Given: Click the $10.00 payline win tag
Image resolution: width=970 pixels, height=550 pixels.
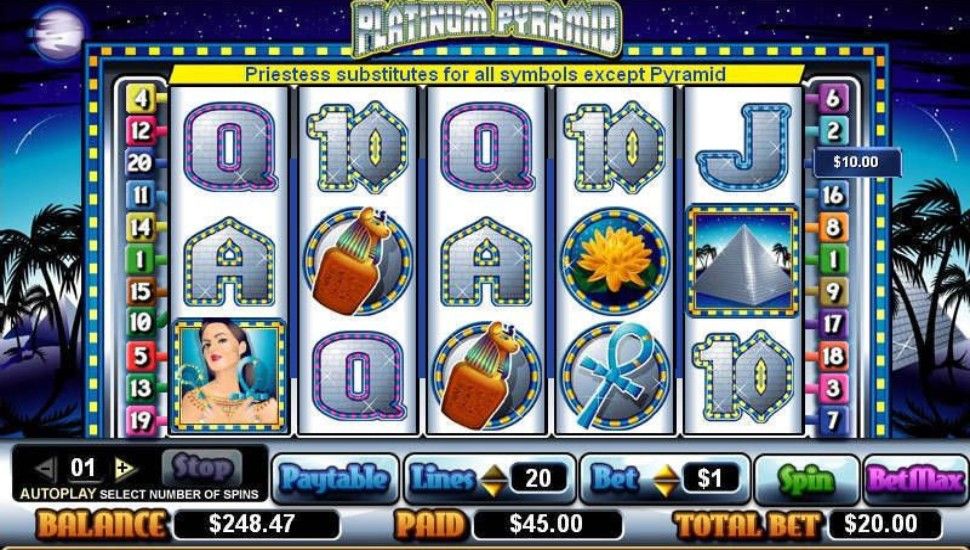Looking at the screenshot, I should coord(856,162).
